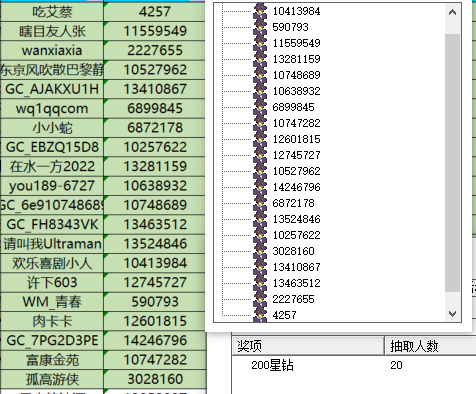The width and height of the screenshot is (476, 394).
Task: Select list entry 3028160 in winner tree
Action: (x=293, y=251)
